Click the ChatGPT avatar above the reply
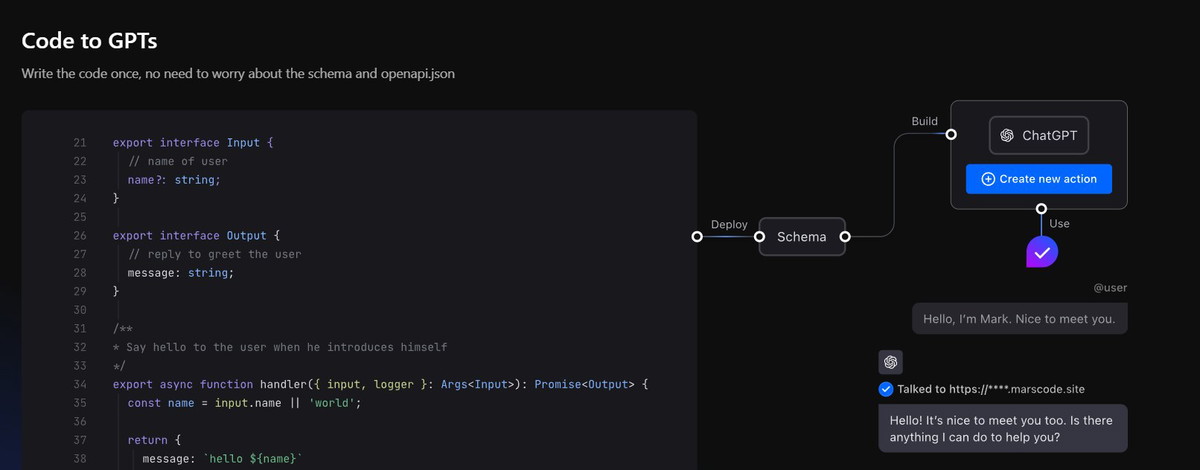The height and width of the screenshot is (470, 1200). [x=891, y=362]
